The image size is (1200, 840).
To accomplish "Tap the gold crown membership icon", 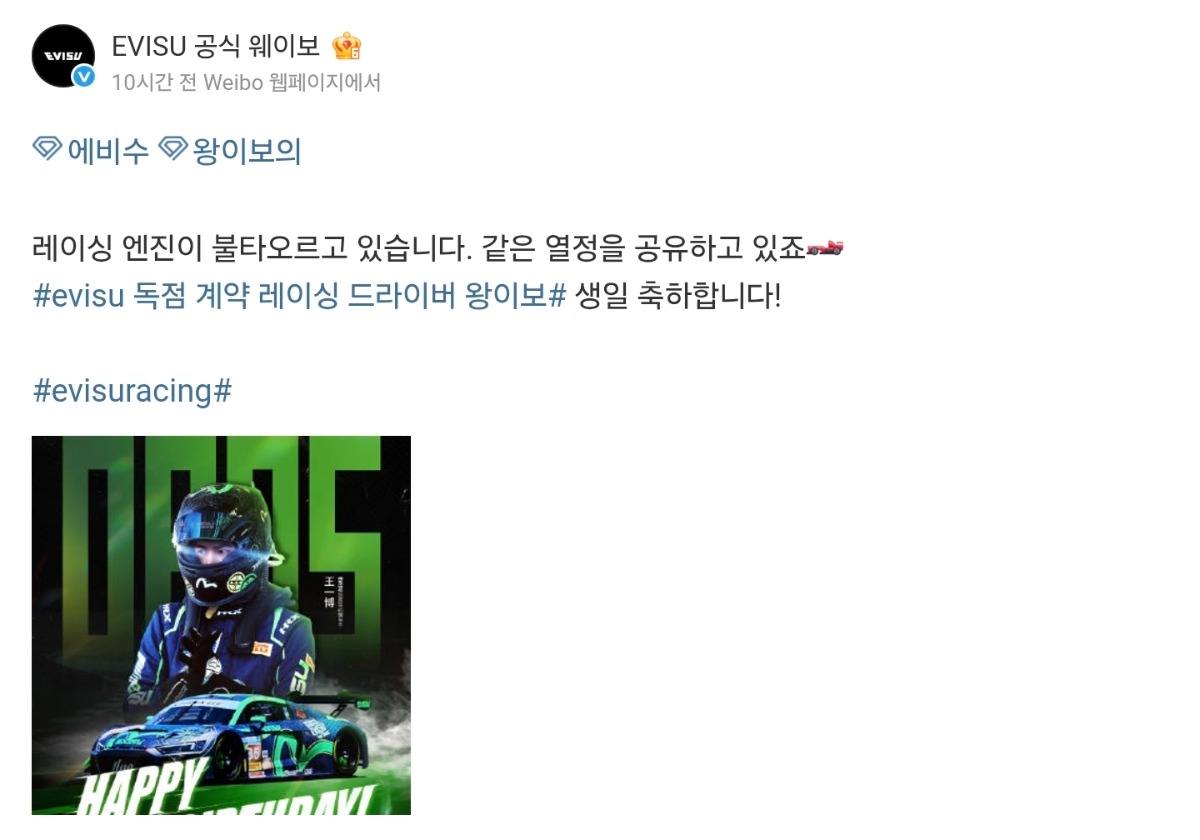I will coord(346,46).
